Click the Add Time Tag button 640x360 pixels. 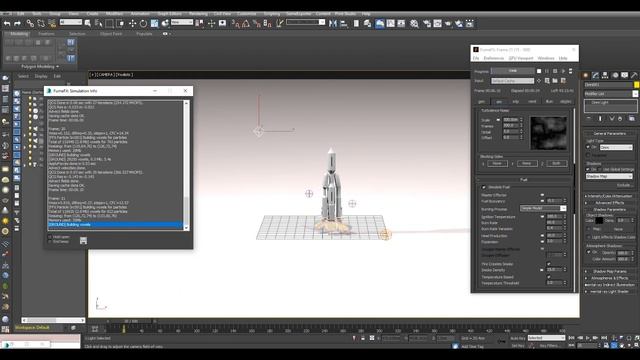[x=472, y=347]
